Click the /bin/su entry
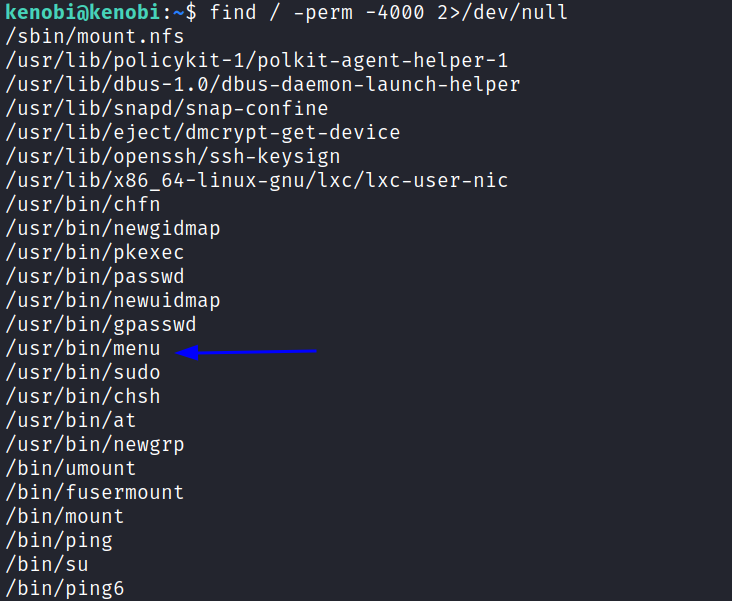The height and width of the screenshot is (601, 732). click(x=47, y=565)
